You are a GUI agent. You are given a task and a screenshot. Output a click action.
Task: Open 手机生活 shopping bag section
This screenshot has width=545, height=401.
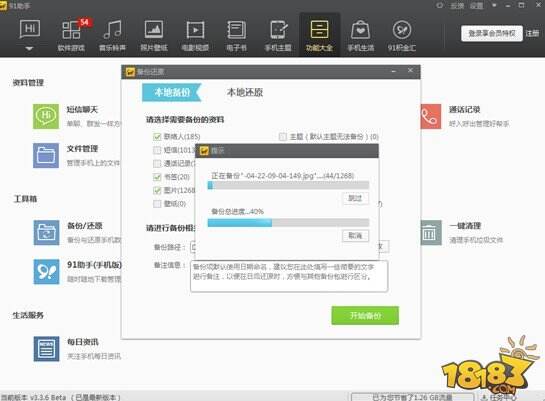(361, 36)
